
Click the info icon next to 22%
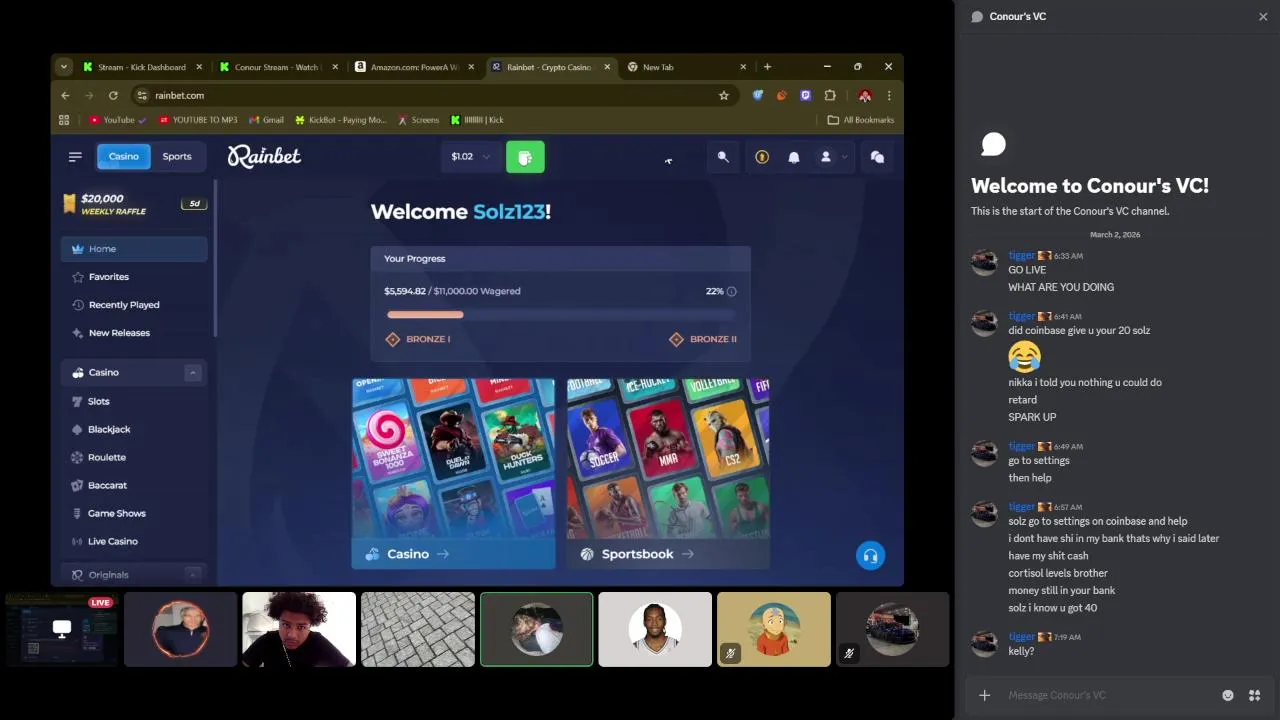731,291
